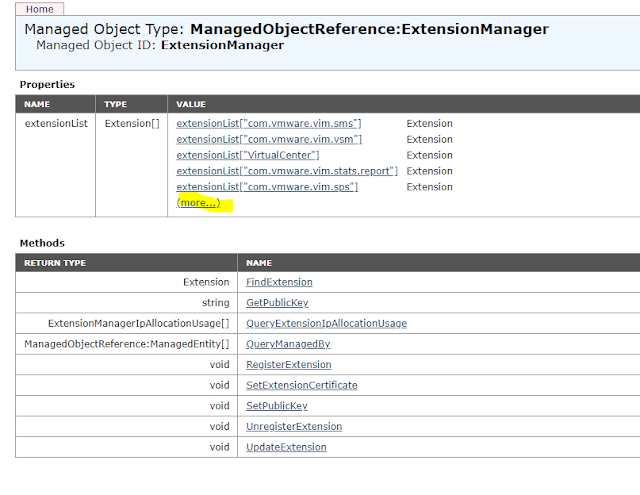Invoke the UpdateExtension method link

coord(286,447)
